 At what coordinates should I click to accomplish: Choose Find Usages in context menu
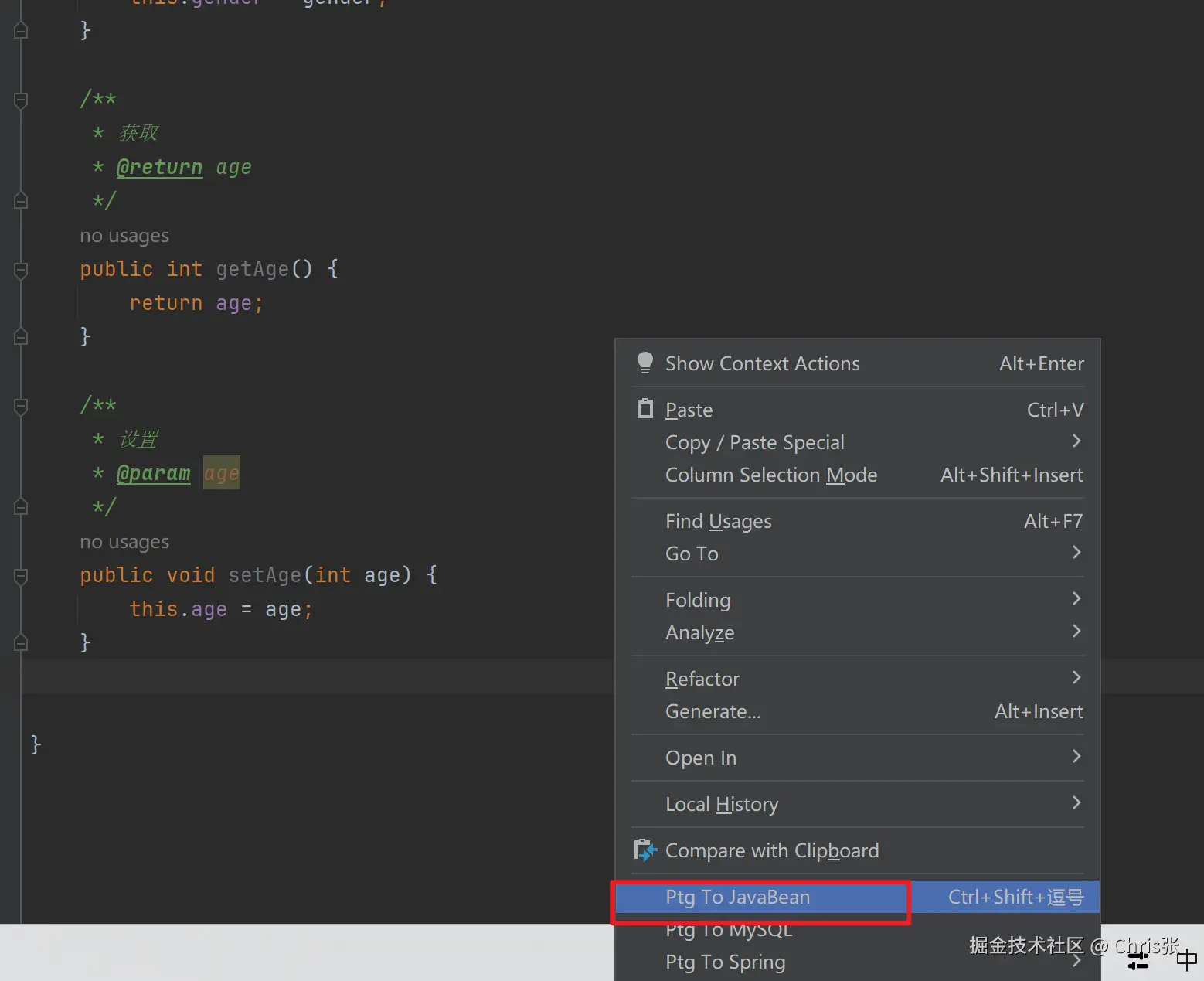pos(858,521)
